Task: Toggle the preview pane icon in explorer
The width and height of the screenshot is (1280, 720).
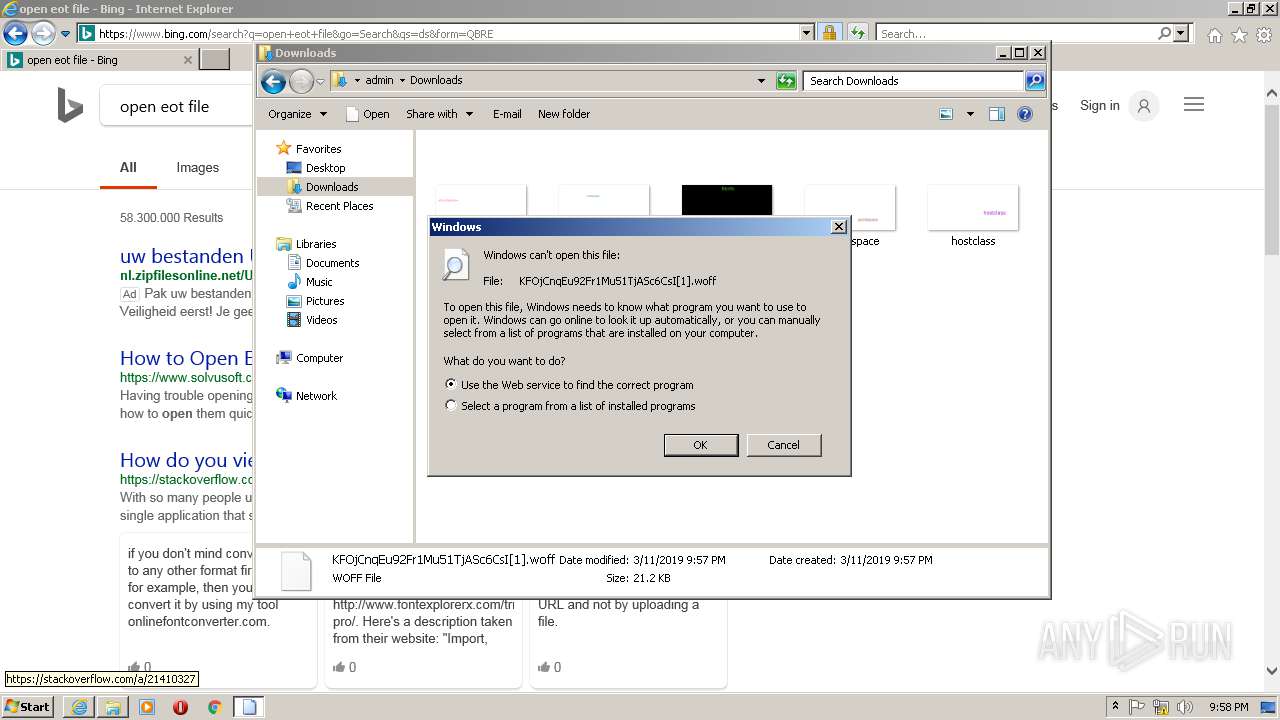Action: pos(996,114)
